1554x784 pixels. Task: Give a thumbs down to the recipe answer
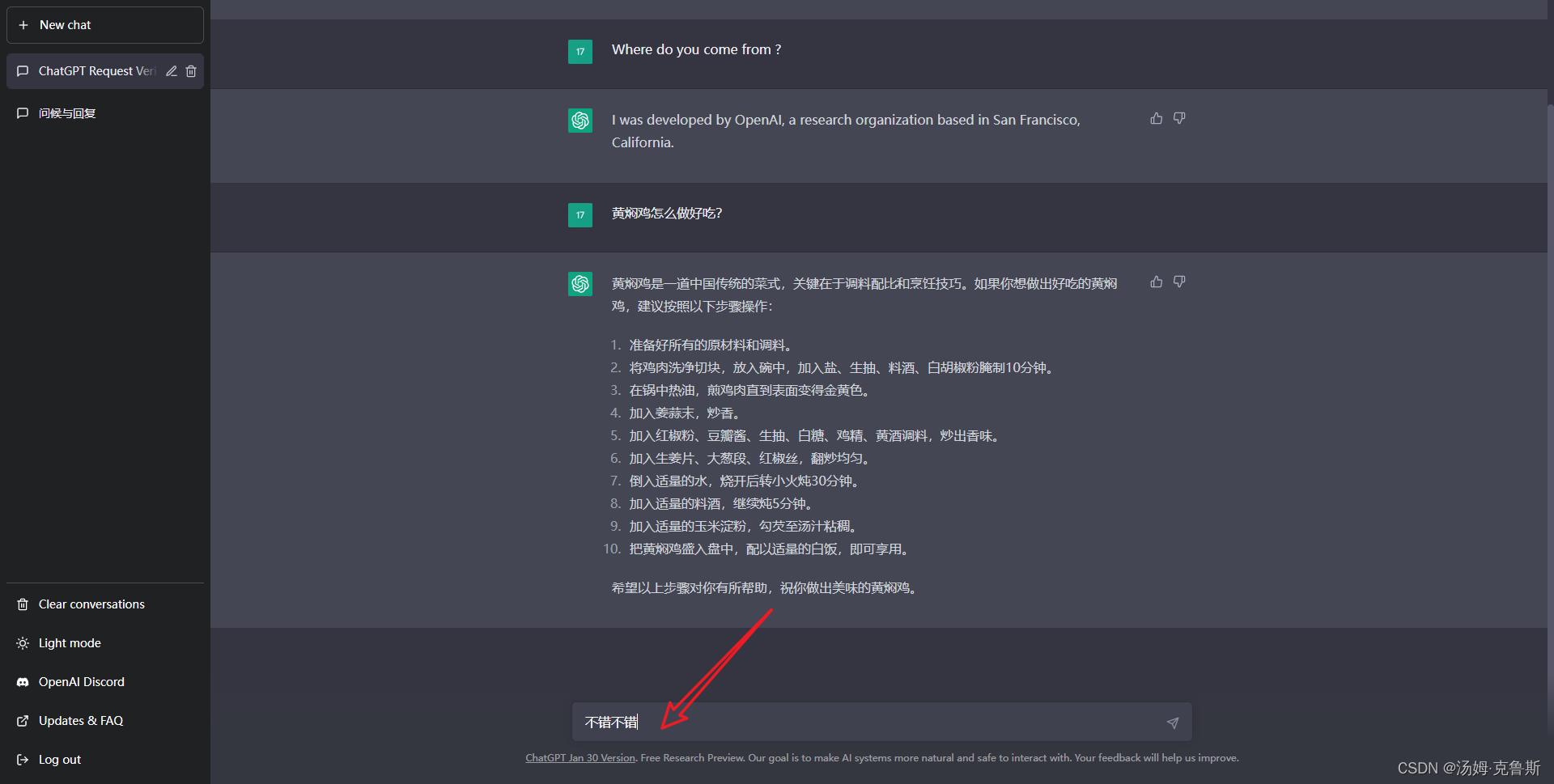coord(1178,282)
